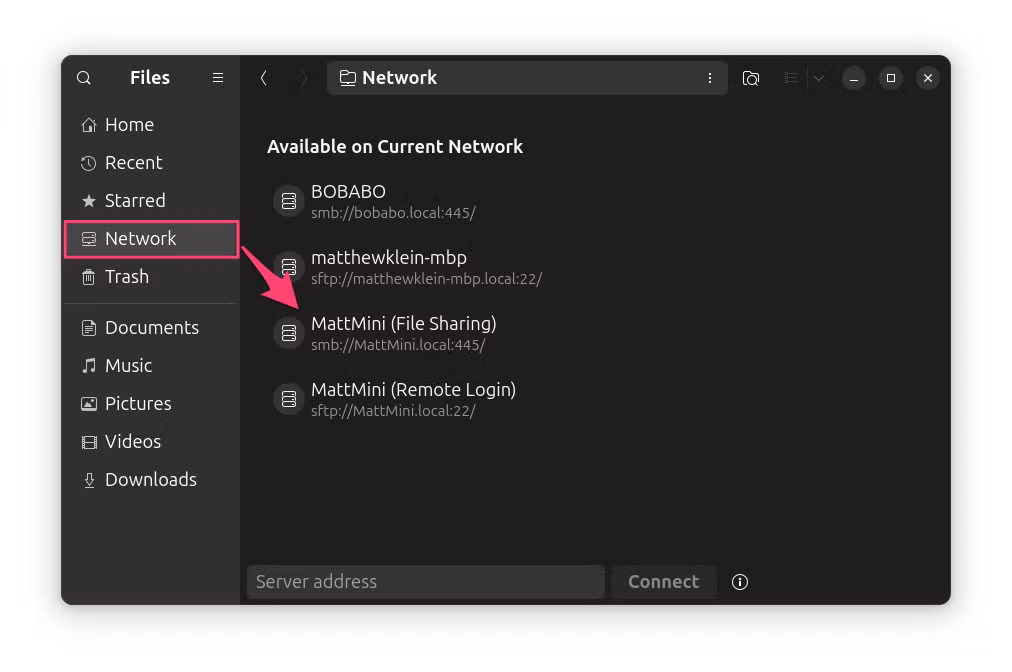Screen dimensions: 1012x672
Task: Open Downloads folder in the sidebar
Action: coord(152,480)
